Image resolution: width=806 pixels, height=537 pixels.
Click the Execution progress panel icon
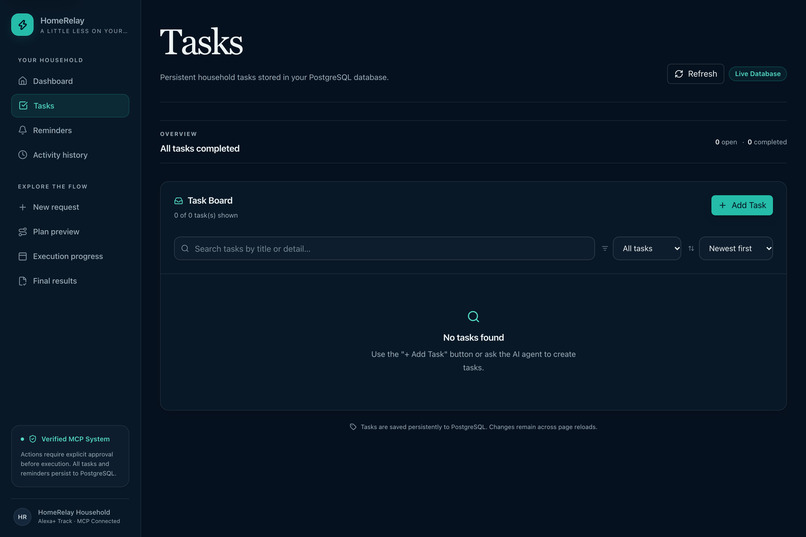[23, 256]
